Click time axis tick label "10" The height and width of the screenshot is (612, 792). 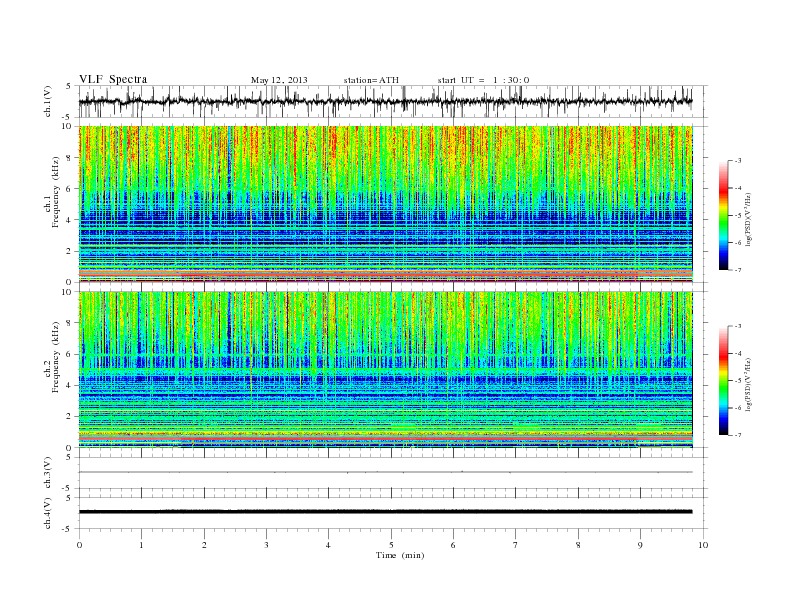pyautogui.click(x=703, y=545)
